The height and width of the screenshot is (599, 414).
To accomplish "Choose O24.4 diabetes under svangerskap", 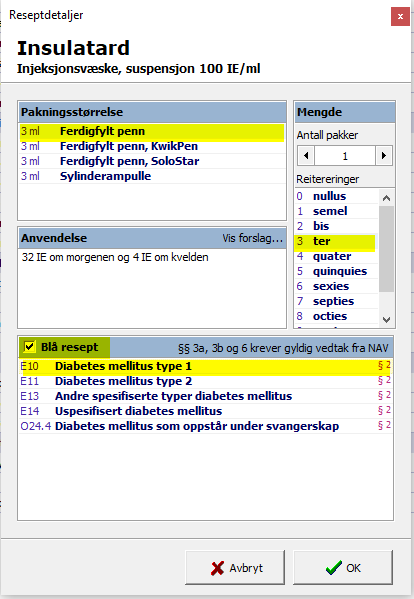I will click(205, 426).
